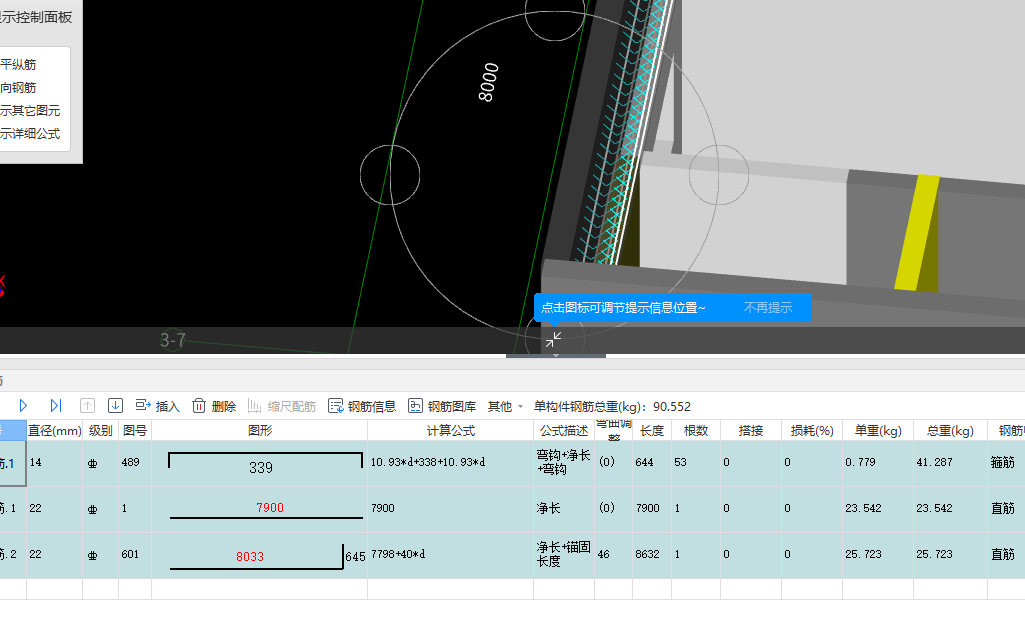The width and height of the screenshot is (1025, 637).
Task: Click the 8000 dimension label in viewport
Action: tap(488, 82)
